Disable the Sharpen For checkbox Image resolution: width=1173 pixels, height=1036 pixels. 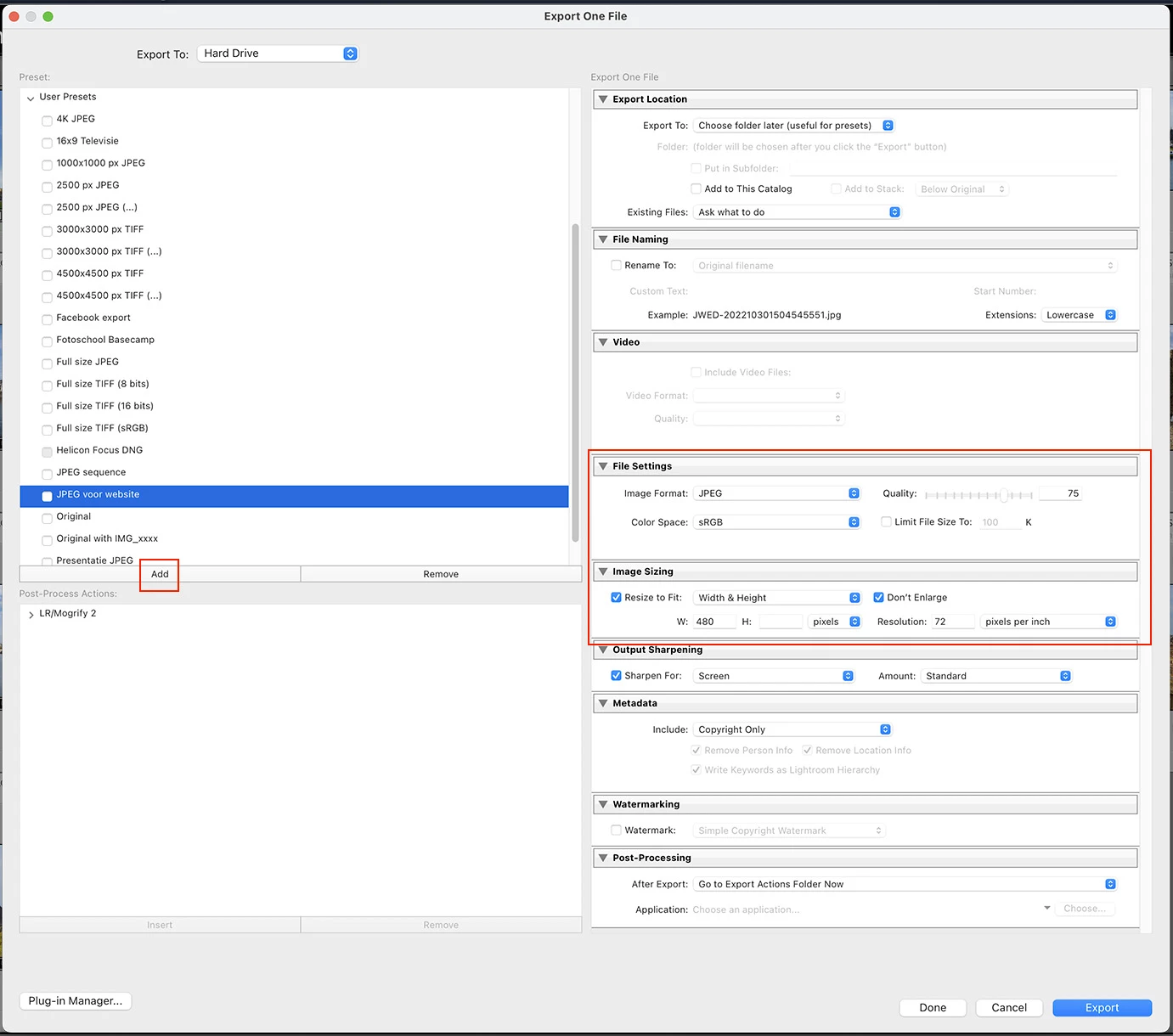[x=616, y=676]
